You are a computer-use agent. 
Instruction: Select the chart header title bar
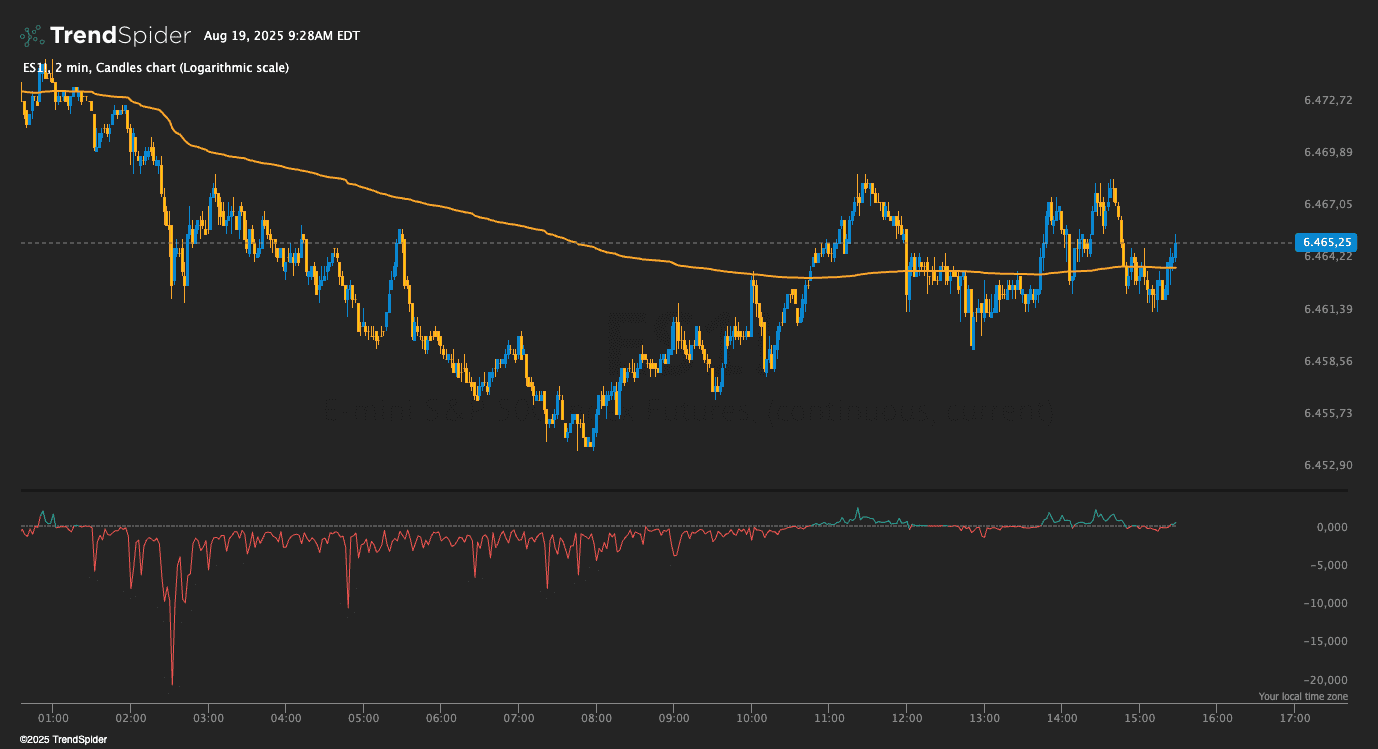click(x=154, y=68)
